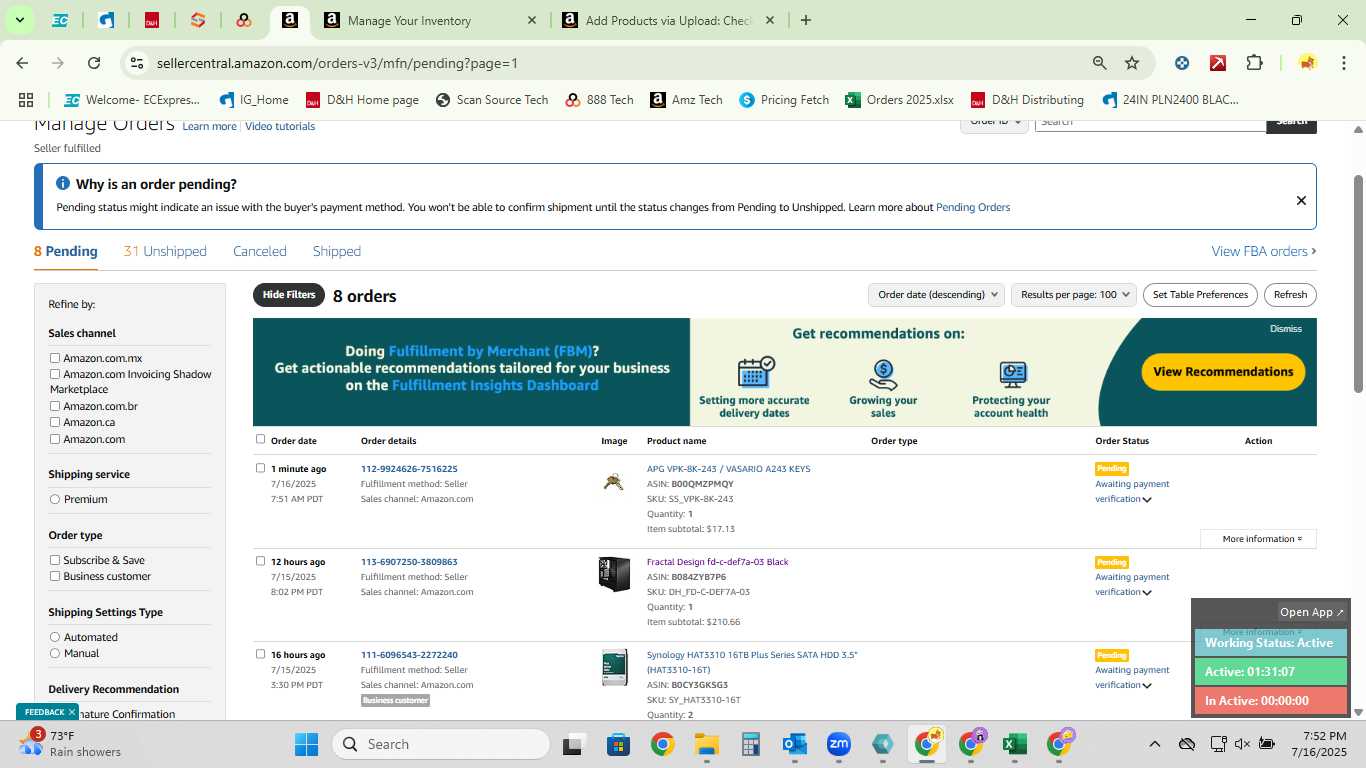
Task: Open Scan Source Tech bookmark
Action: (492, 100)
